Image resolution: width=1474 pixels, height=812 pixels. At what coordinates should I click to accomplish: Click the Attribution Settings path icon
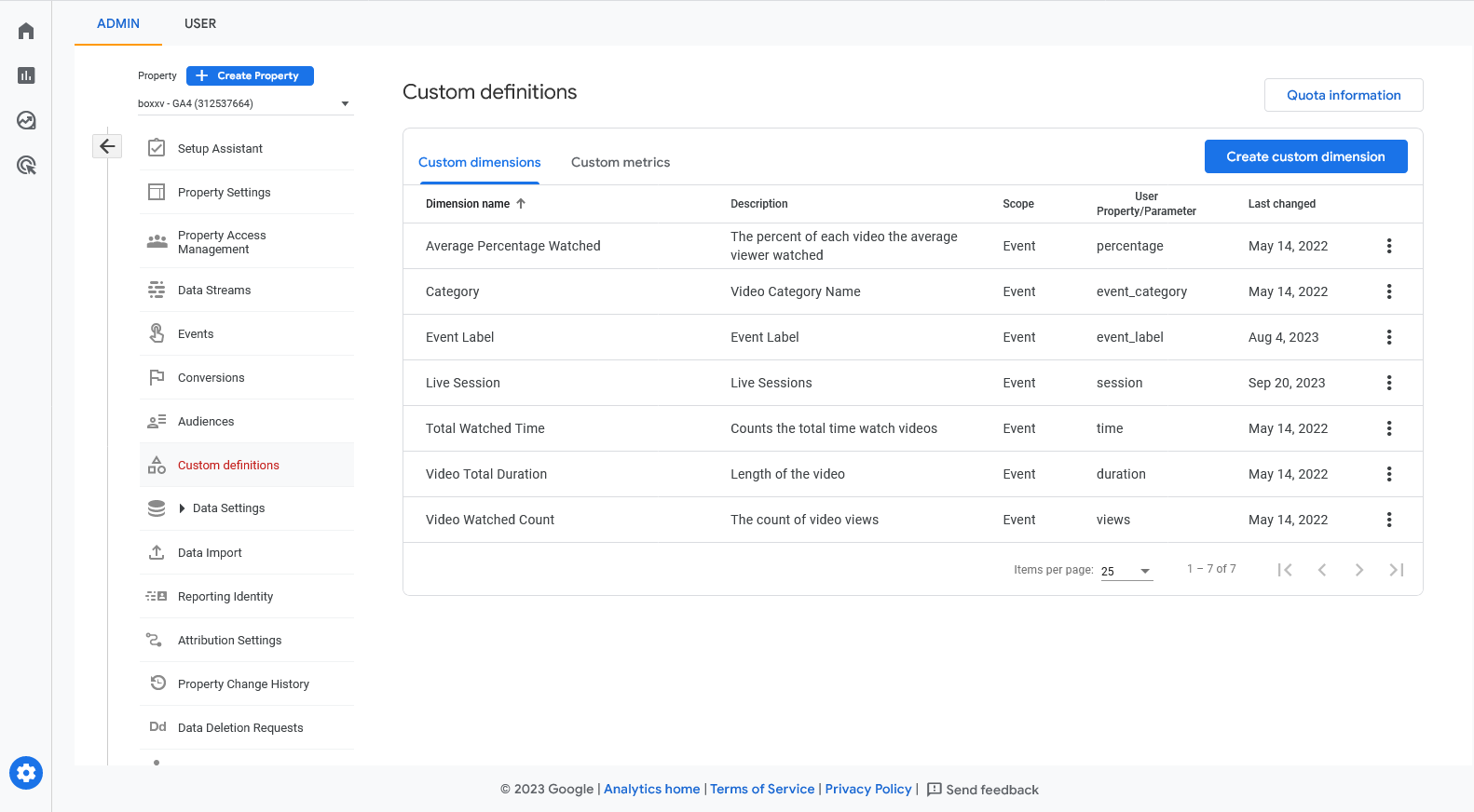155,640
